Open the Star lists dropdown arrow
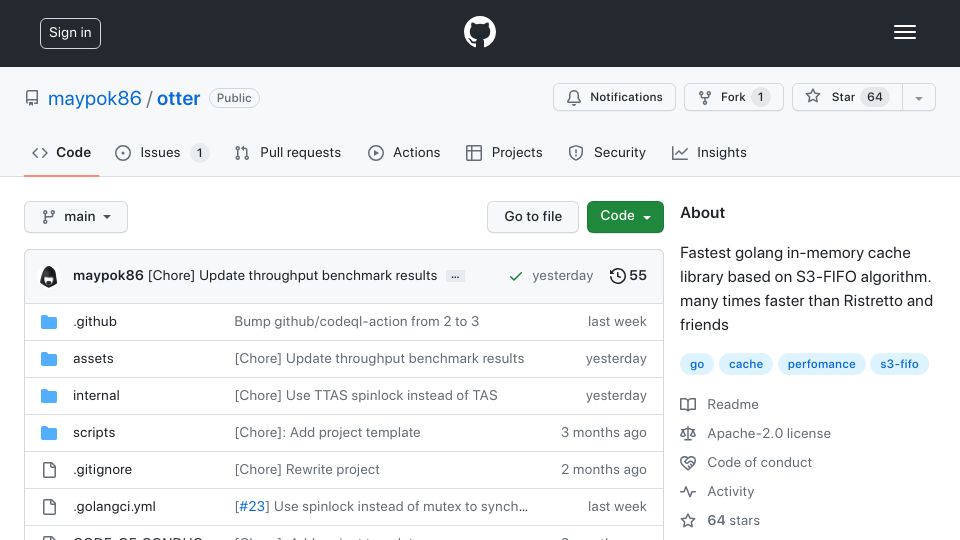The width and height of the screenshot is (960, 540). [x=918, y=97]
